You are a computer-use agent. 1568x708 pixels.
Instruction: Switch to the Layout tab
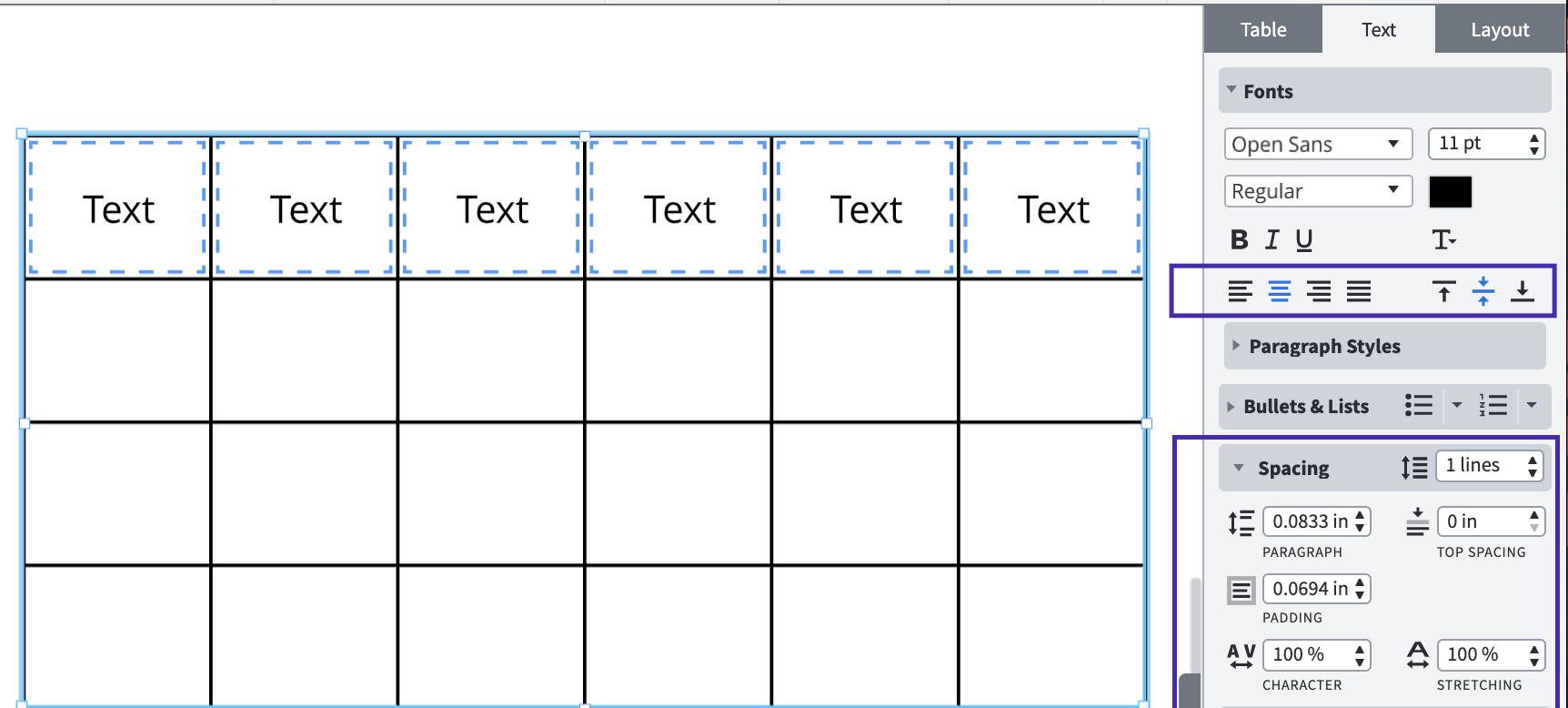point(1499,28)
